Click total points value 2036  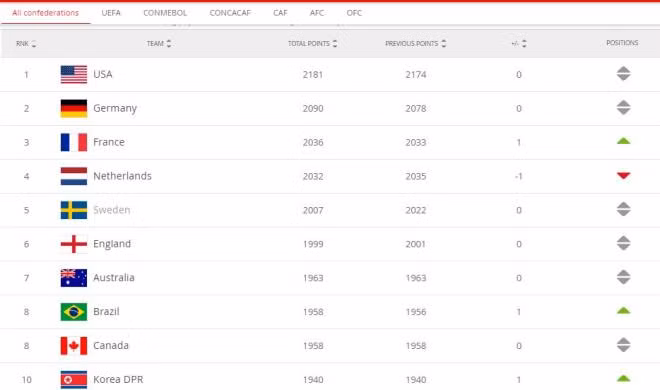point(313,143)
